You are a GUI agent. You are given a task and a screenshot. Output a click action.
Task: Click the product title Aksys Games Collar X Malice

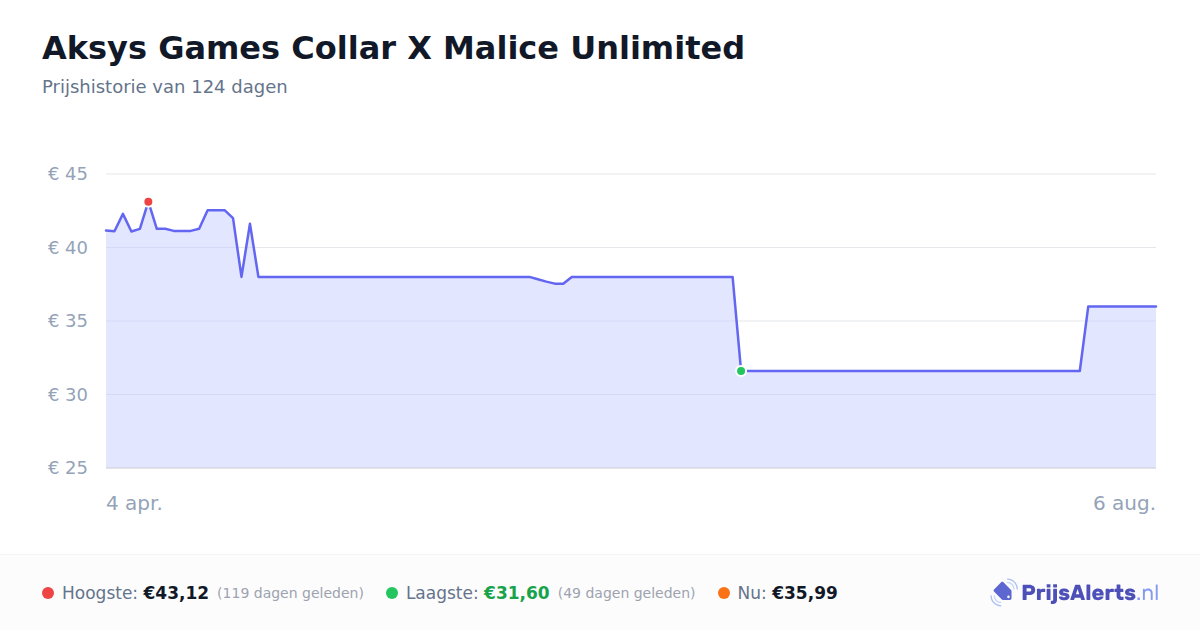(393, 47)
